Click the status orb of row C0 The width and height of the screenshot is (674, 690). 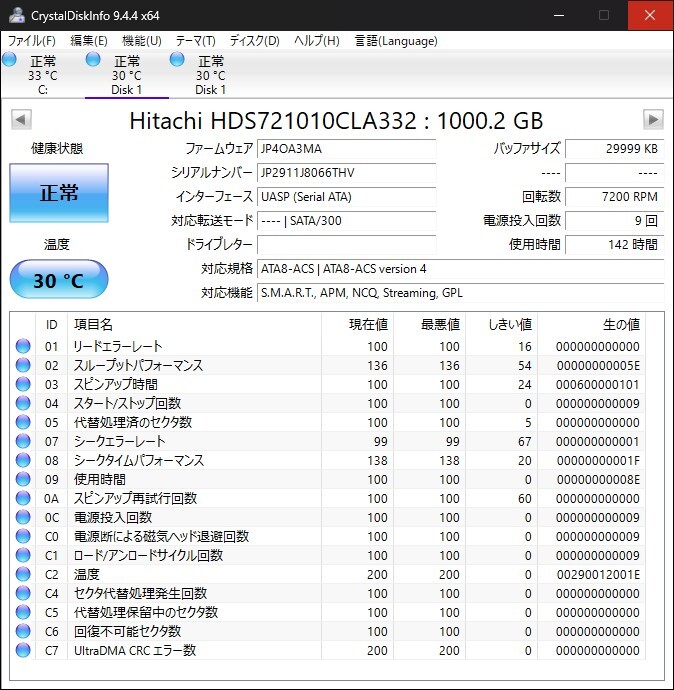(23, 536)
